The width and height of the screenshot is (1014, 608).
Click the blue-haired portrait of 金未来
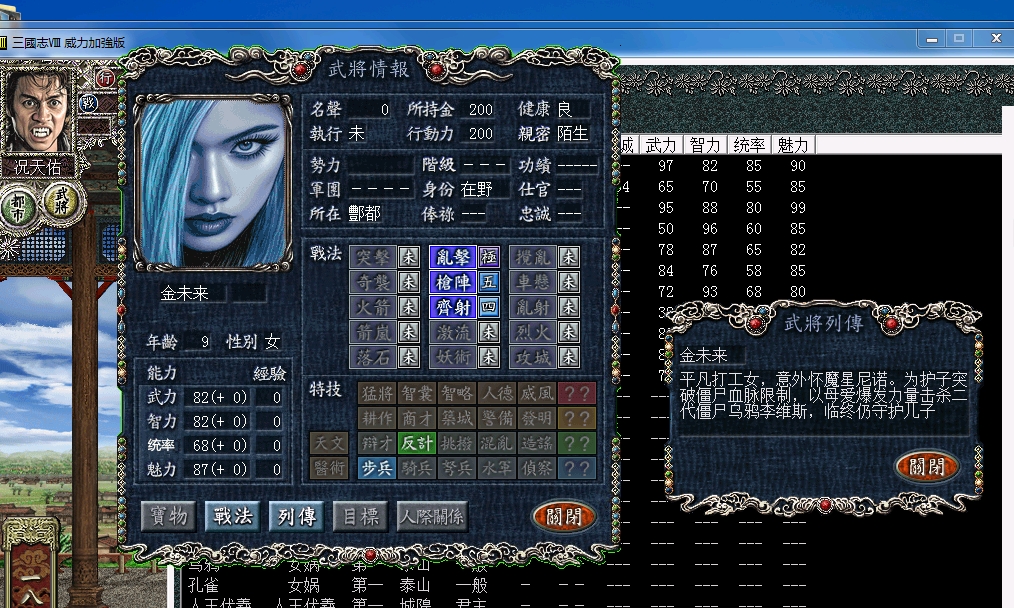(212, 183)
